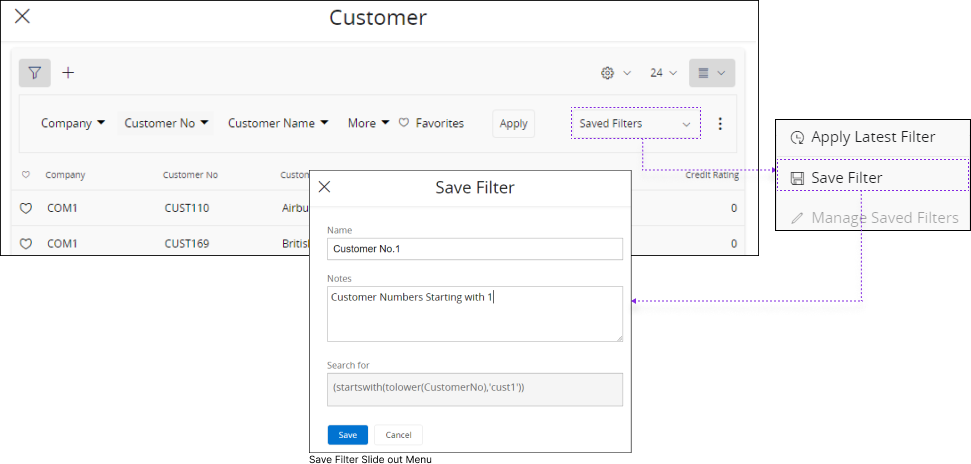Image resolution: width=971 pixels, height=464 pixels.
Task: Click the Manage Saved Filters pencil icon
Action: click(x=797, y=218)
